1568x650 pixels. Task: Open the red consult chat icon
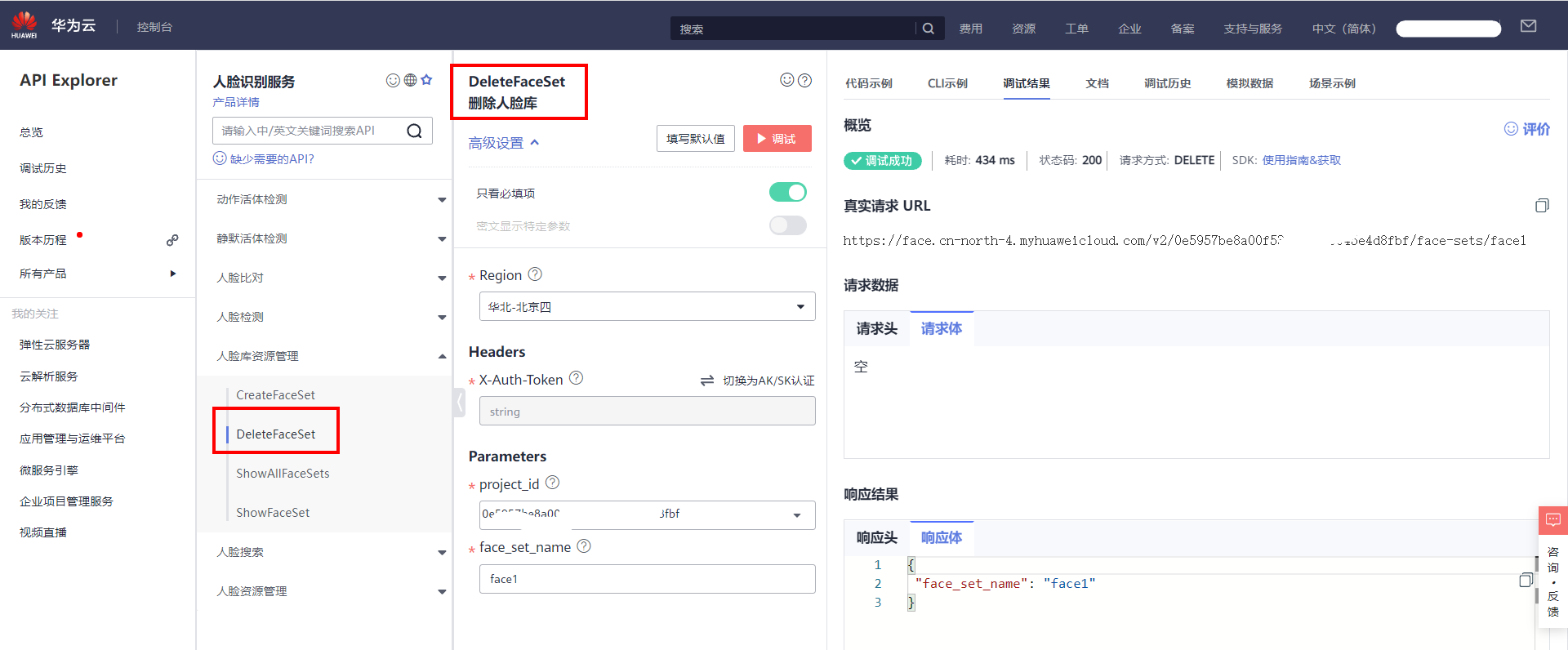pyautogui.click(x=1552, y=520)
